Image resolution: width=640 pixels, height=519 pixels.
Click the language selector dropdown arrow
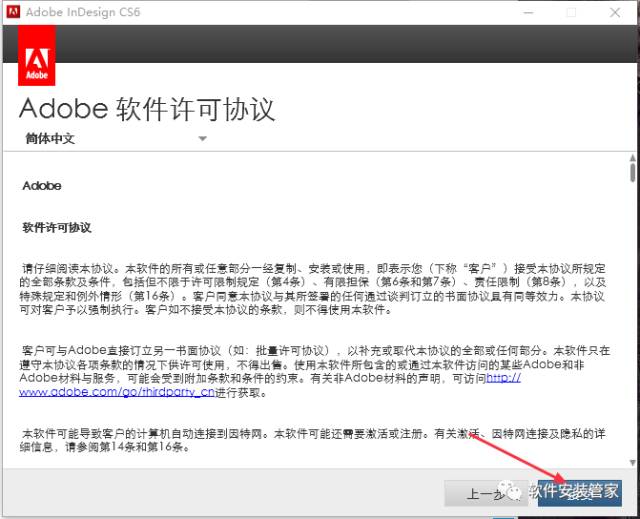[x=202, y=139]
